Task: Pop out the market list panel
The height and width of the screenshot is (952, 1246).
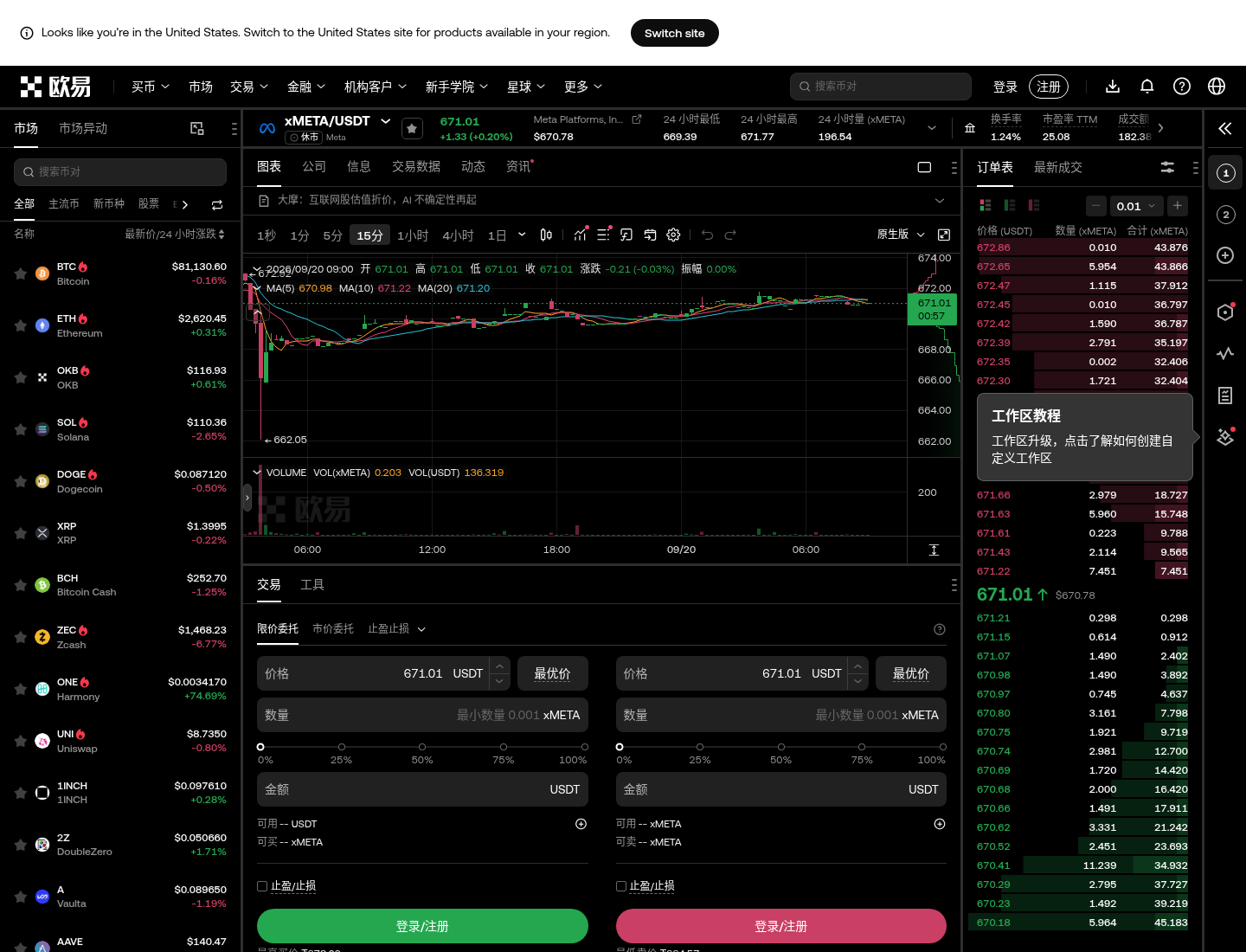Action: pos(197,128)
